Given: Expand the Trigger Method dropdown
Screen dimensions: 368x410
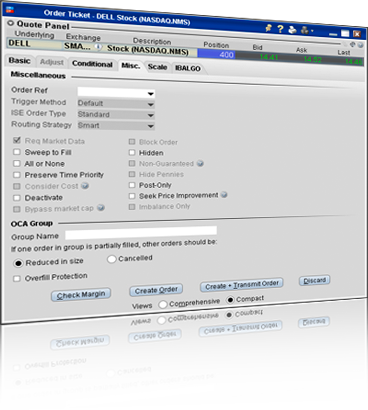Looking at the screenshot, I should (x=116, y=104).
